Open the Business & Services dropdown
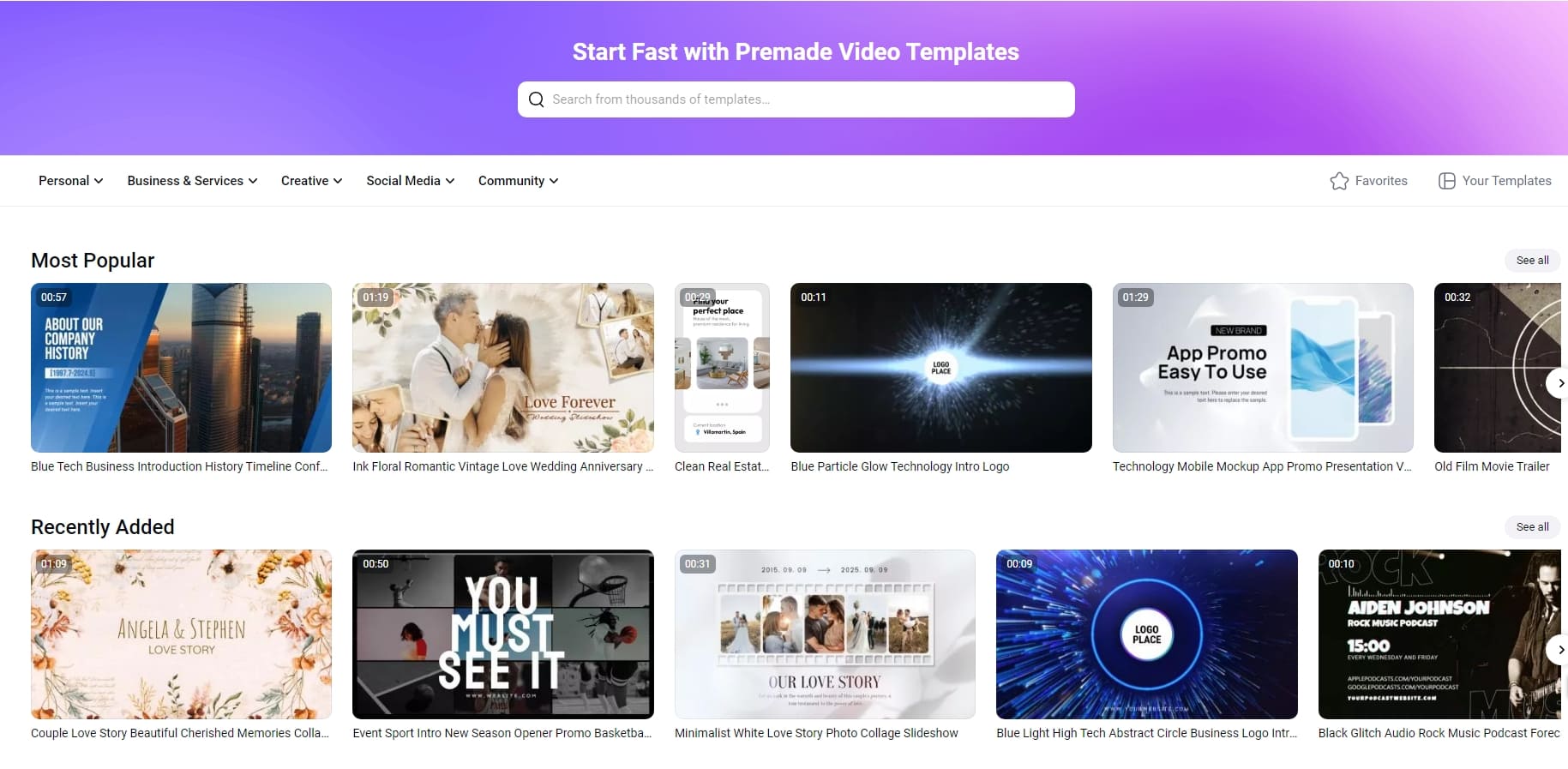 point(192,181)
